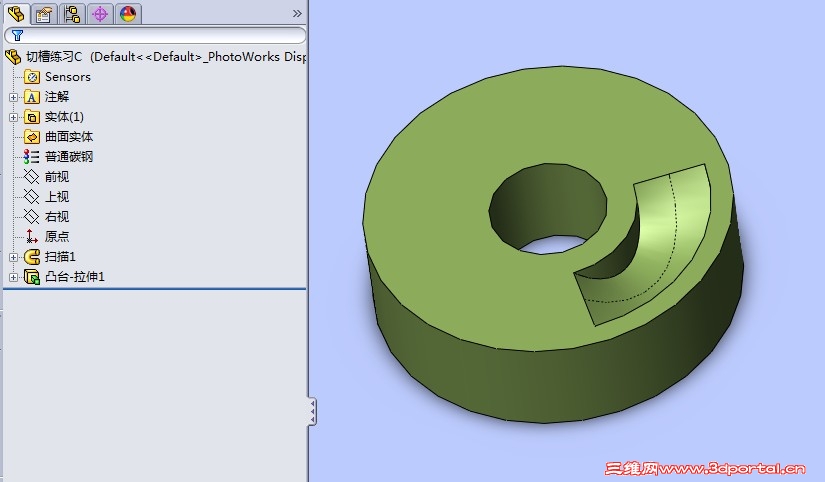Click the 注解 annotation folder icon

point(32,97)
